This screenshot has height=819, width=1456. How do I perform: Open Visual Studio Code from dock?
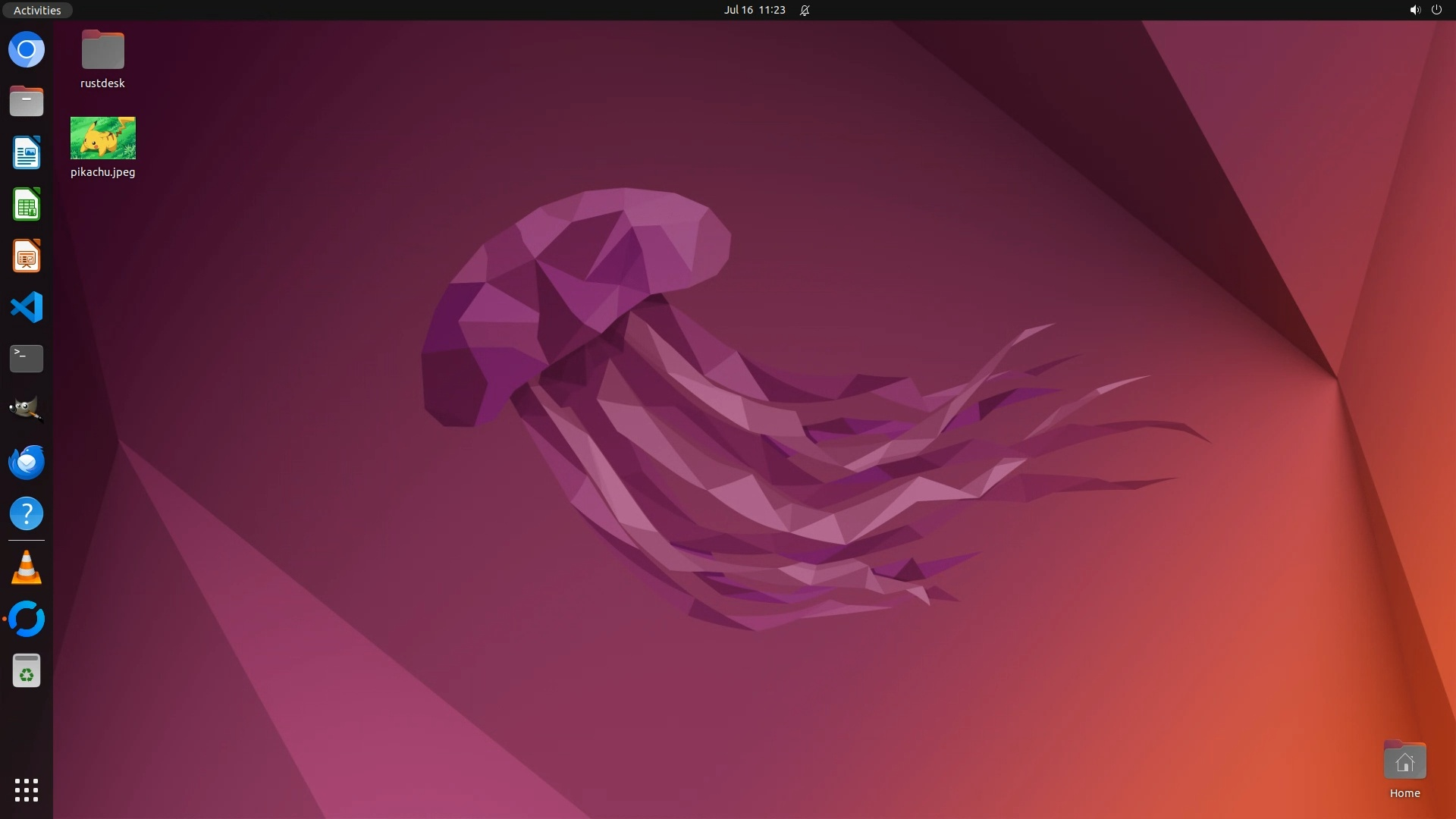tap(27, 308)
